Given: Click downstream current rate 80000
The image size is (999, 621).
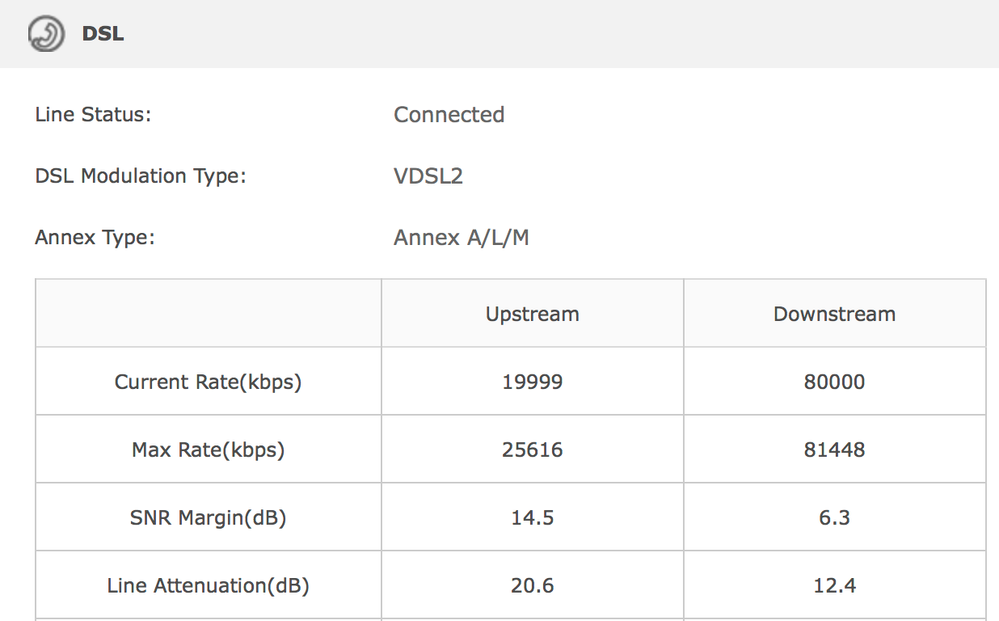Looking at the screenshot, I should tap(835, 382).
